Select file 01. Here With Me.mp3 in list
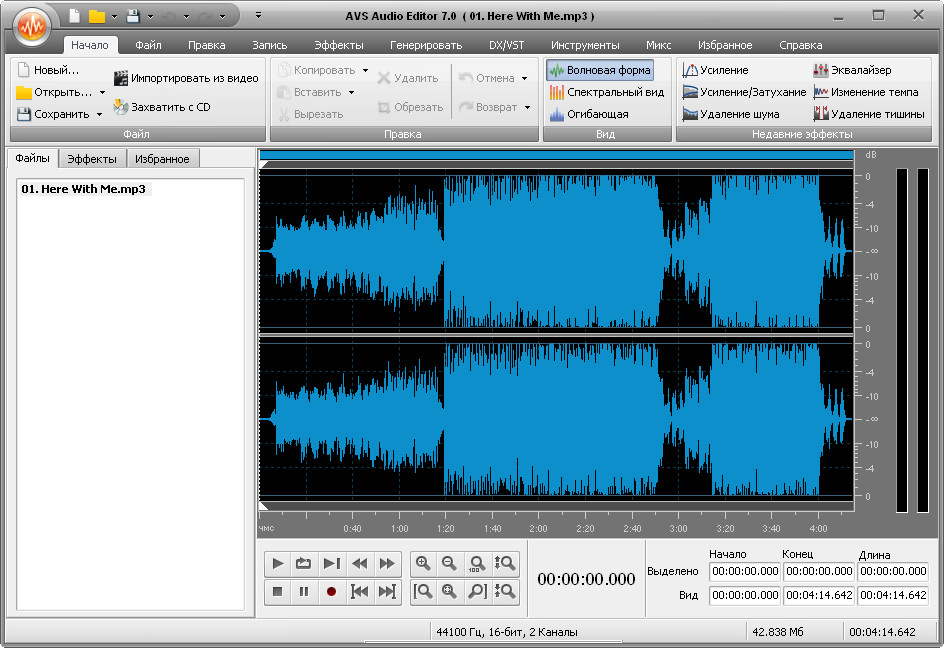Viewport: 944px width, 648px height. (84, 189)
